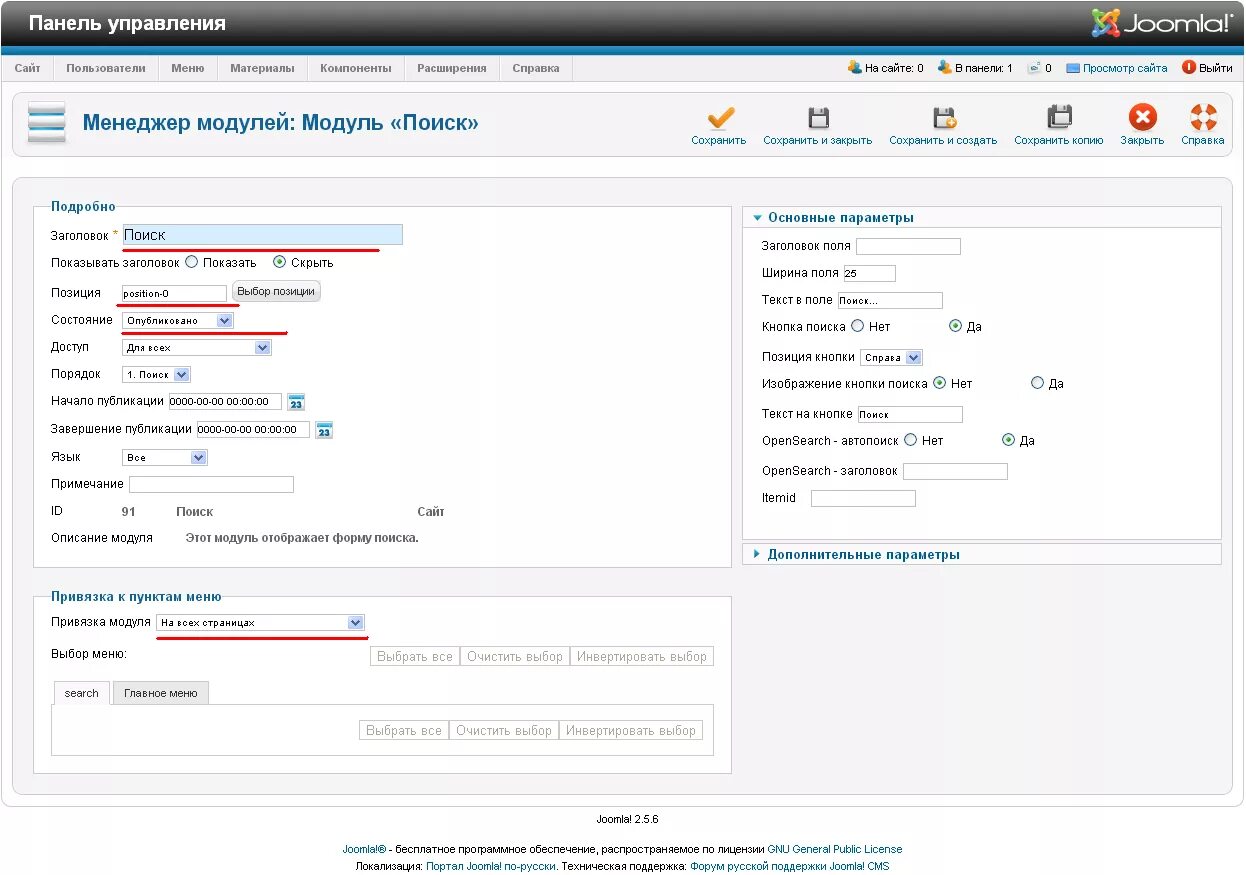Click the Текст в поле input
This screenshot has width=1246, height=875.
[890, 300]
